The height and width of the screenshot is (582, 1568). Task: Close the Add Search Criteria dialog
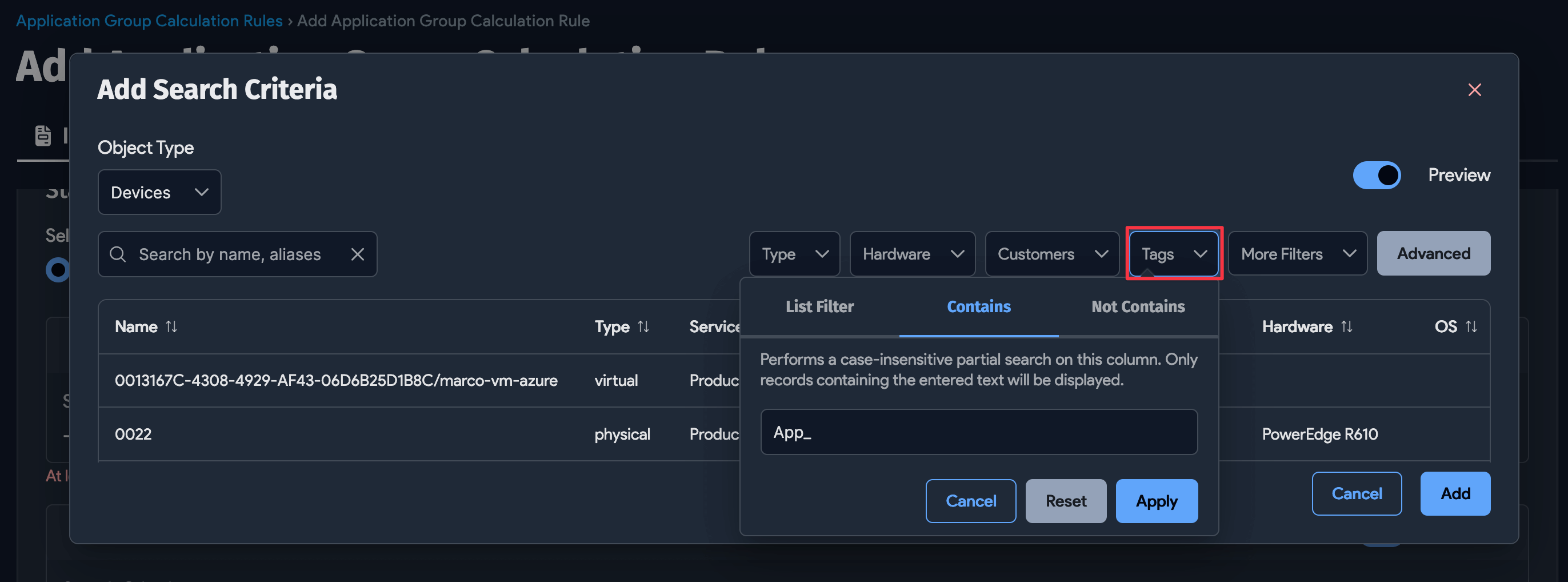pos(1474,90)
